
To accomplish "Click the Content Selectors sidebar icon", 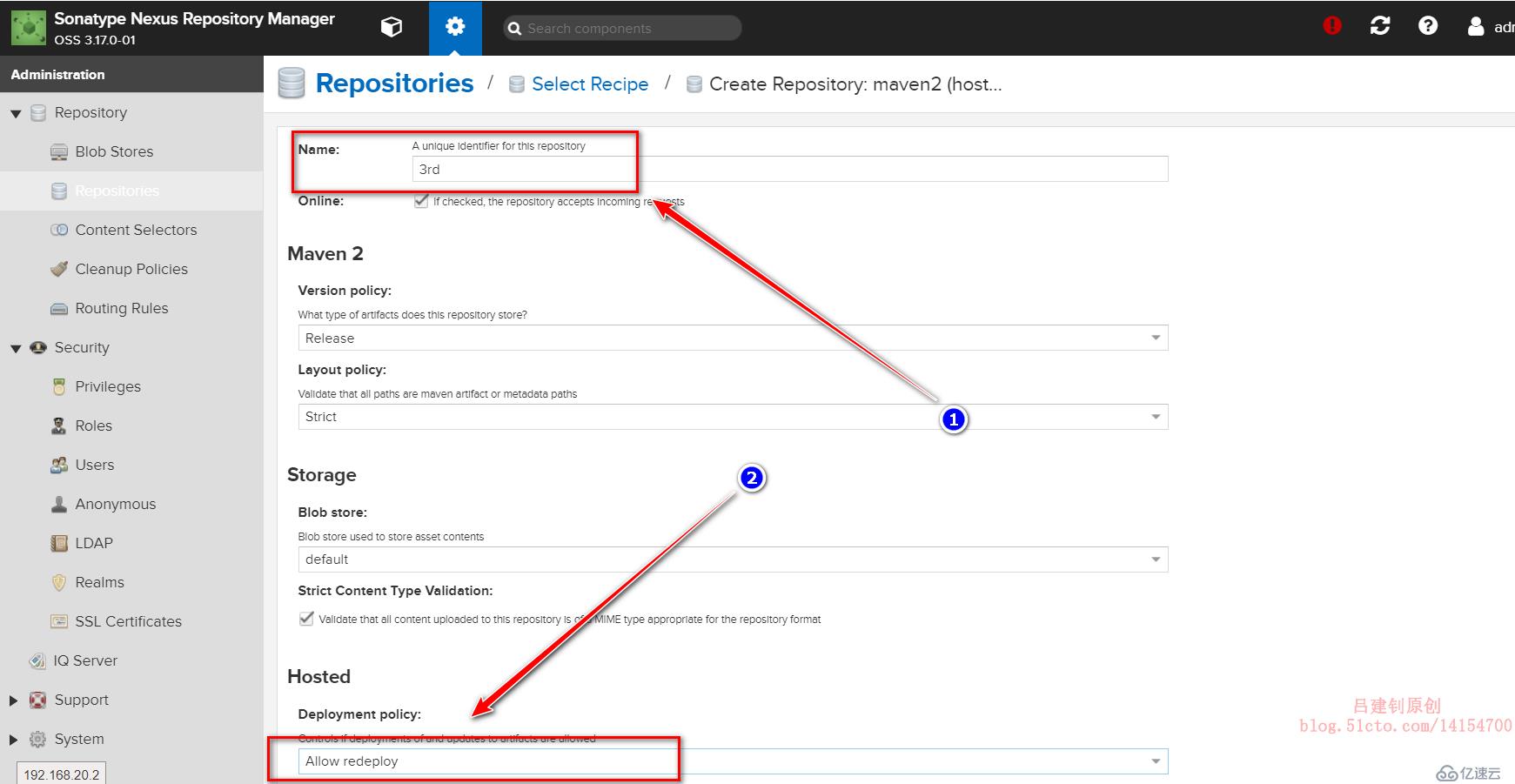I will point(59,230).
